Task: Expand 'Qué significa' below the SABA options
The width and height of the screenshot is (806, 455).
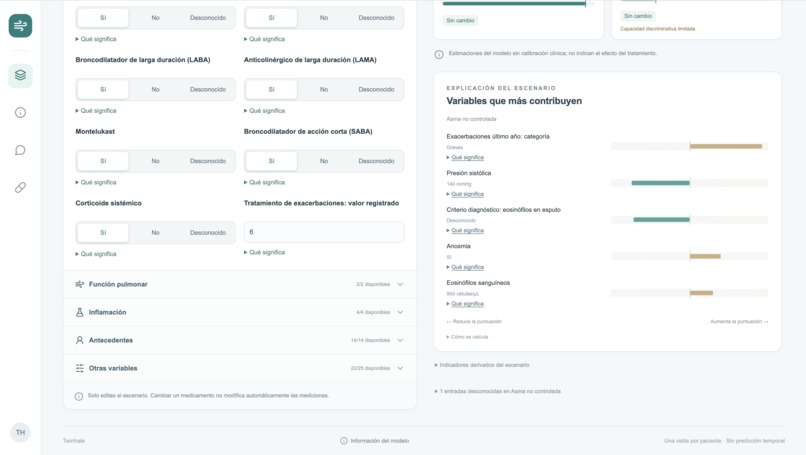Action: tap(264, 182)
